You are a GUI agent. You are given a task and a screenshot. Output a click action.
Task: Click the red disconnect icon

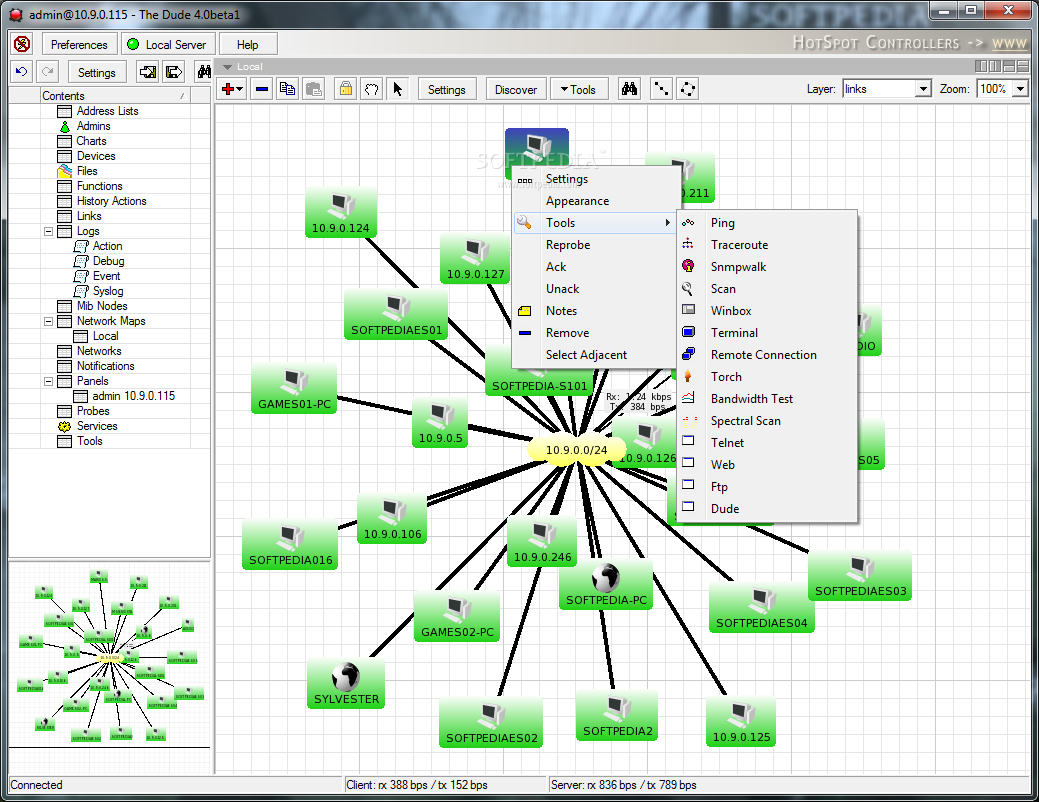tap(22, 44)
